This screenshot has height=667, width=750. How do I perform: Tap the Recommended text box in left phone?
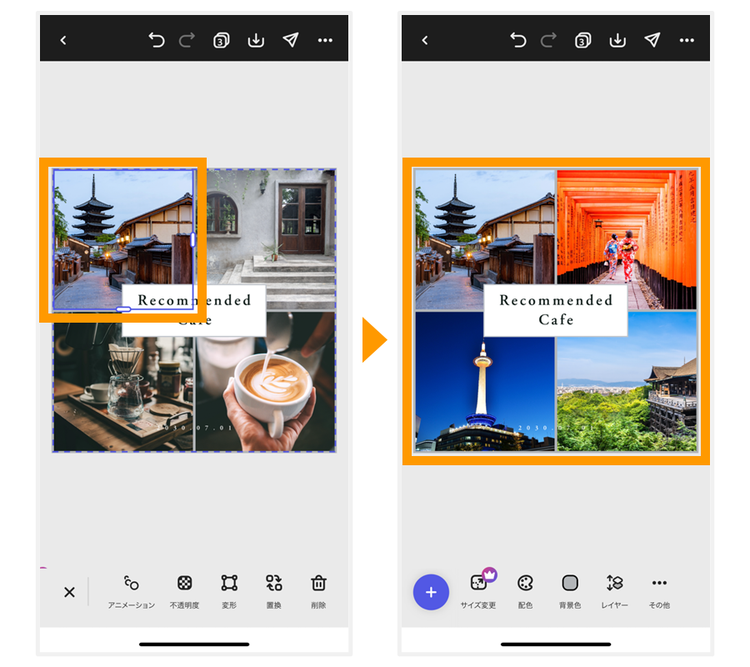point(194,311)
